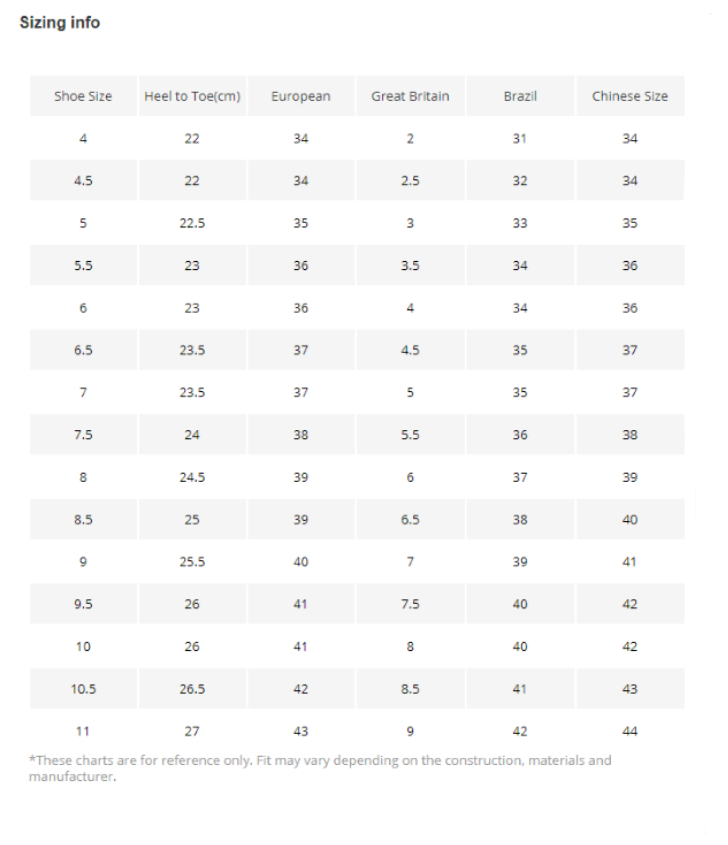Select the 26.5 heel to toe value
The image size is (728, 845).
(192, 689)
